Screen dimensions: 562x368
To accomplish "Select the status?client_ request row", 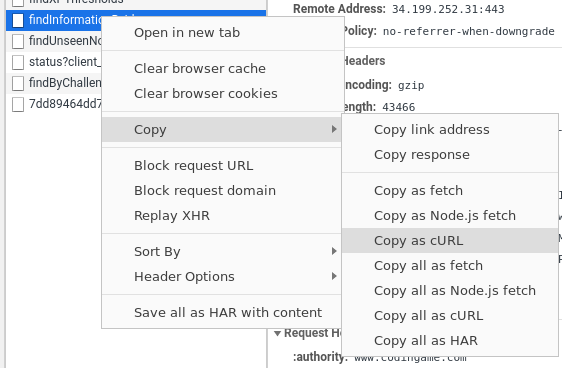I will (x=54, y=62).
